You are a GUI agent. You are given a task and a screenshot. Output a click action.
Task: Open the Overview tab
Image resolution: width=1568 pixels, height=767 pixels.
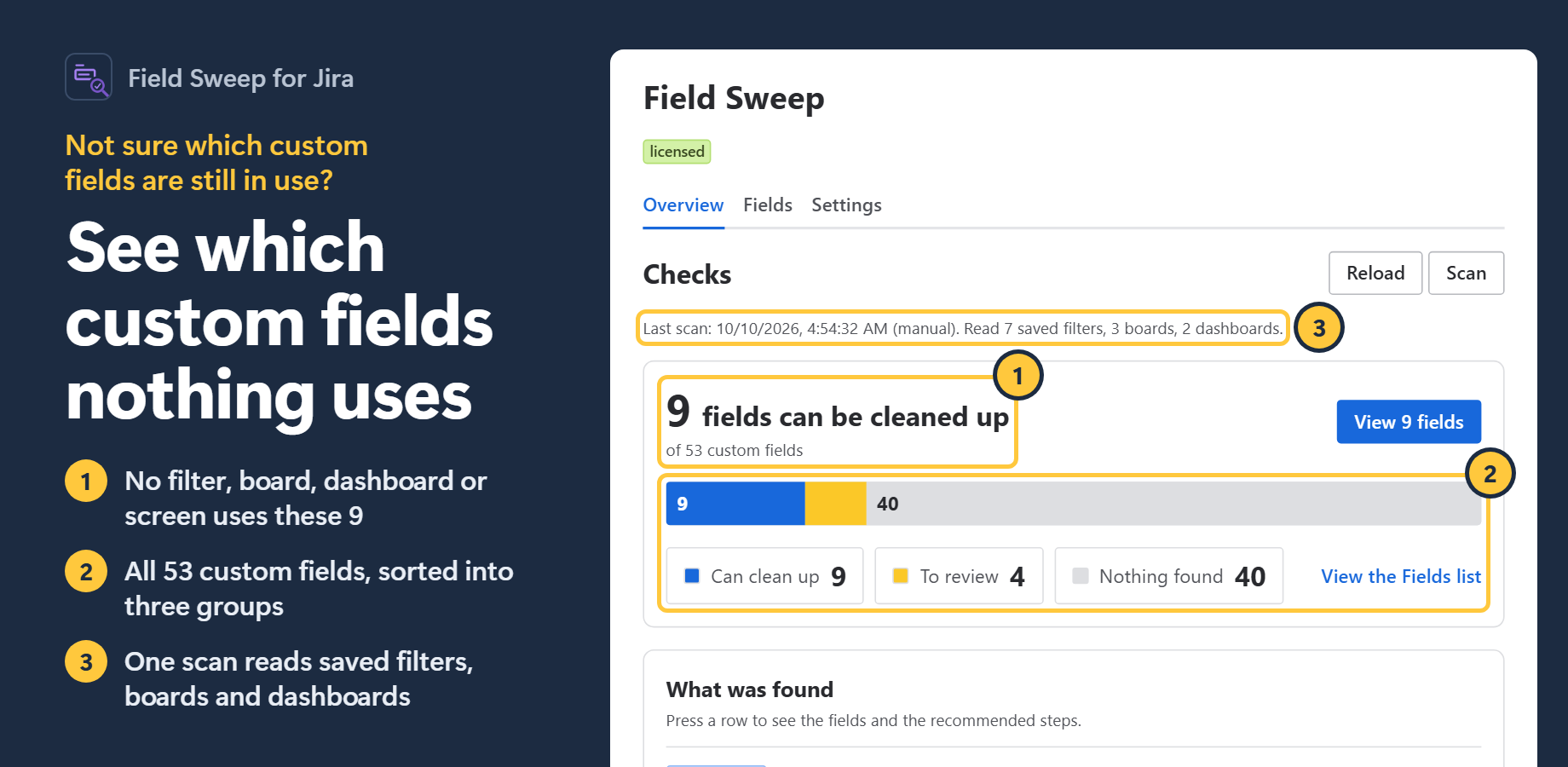coord(683,205)
